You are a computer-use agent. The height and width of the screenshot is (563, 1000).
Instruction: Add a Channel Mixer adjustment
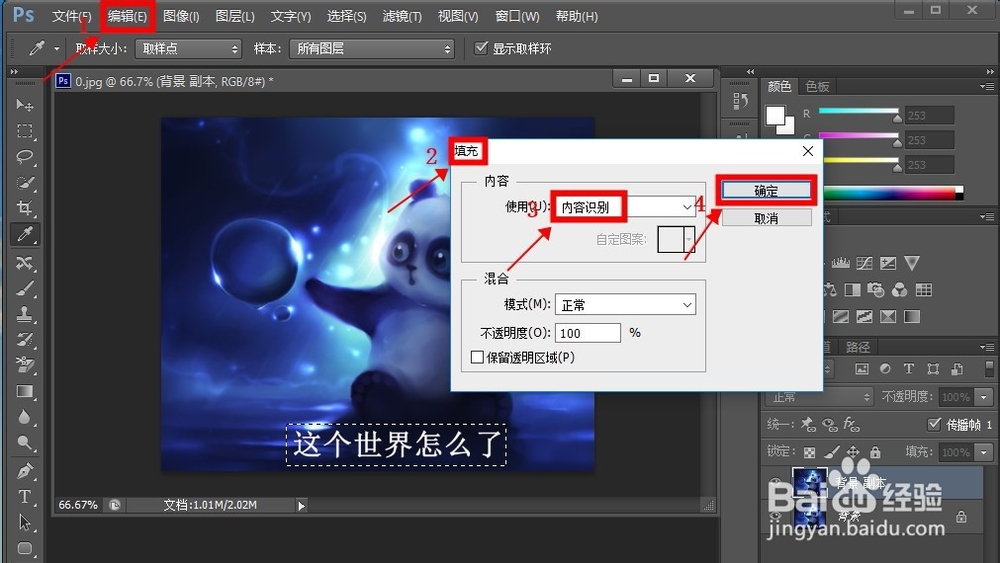(899, 290)
